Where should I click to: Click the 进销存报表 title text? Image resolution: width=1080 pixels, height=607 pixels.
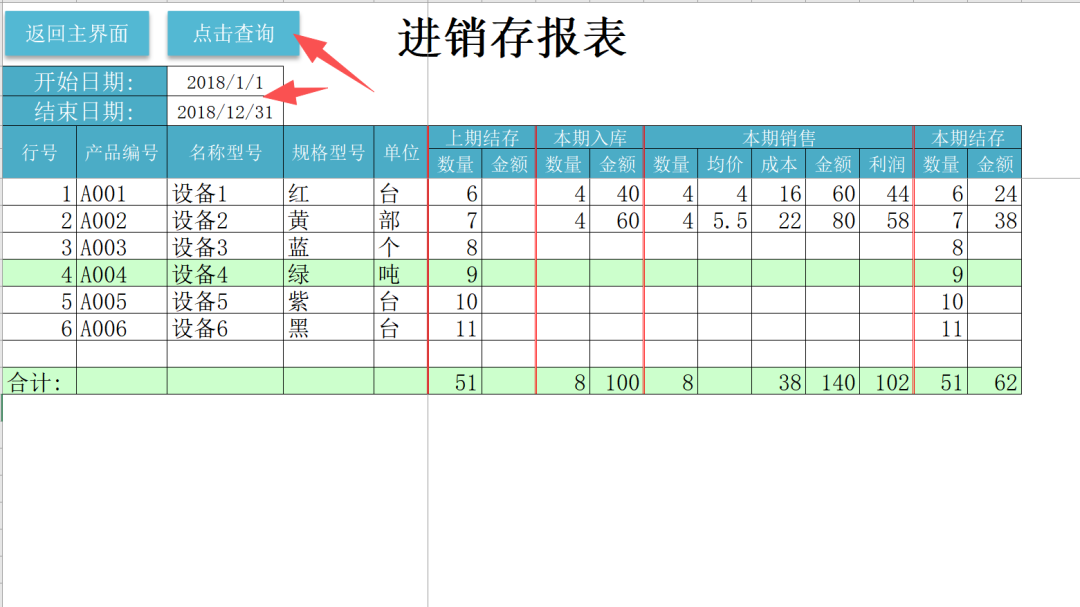pyautogui.click(x=512, y=38)
